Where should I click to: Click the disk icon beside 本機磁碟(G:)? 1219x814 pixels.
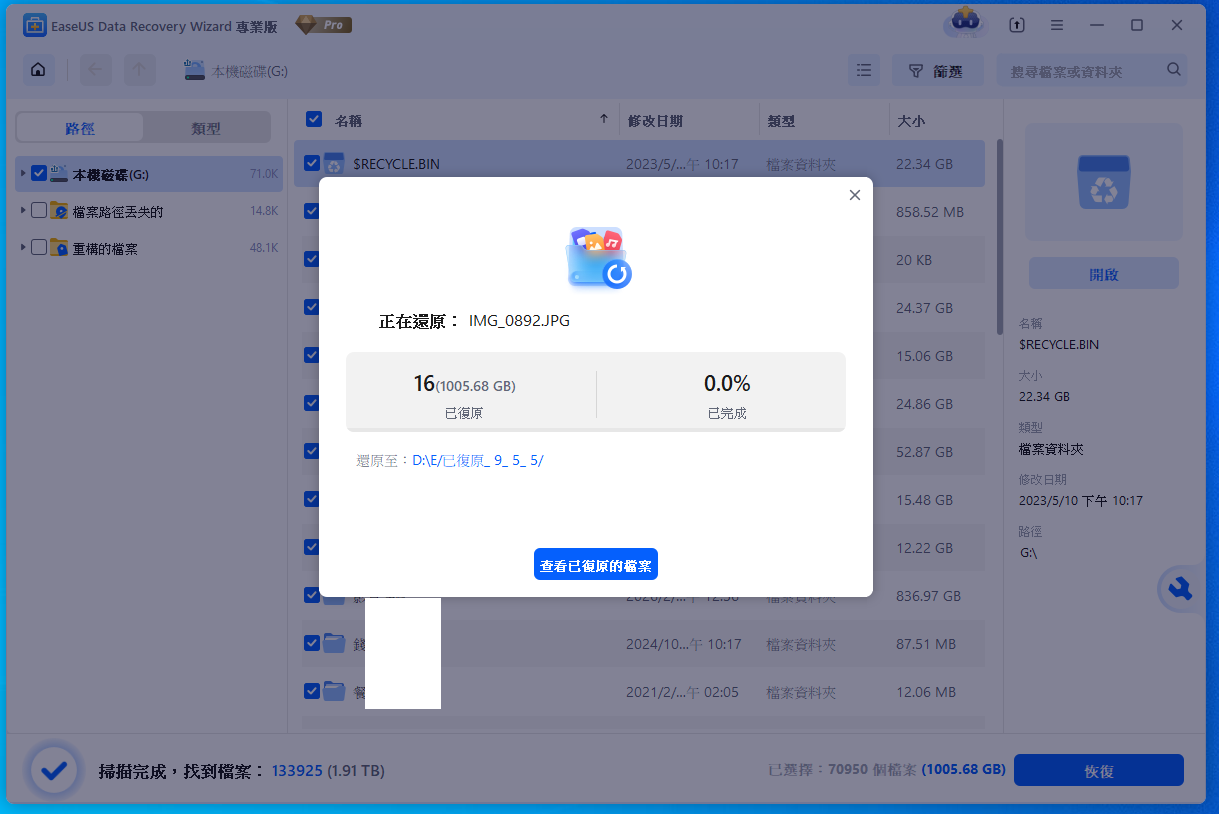click(x=192, y=70)
